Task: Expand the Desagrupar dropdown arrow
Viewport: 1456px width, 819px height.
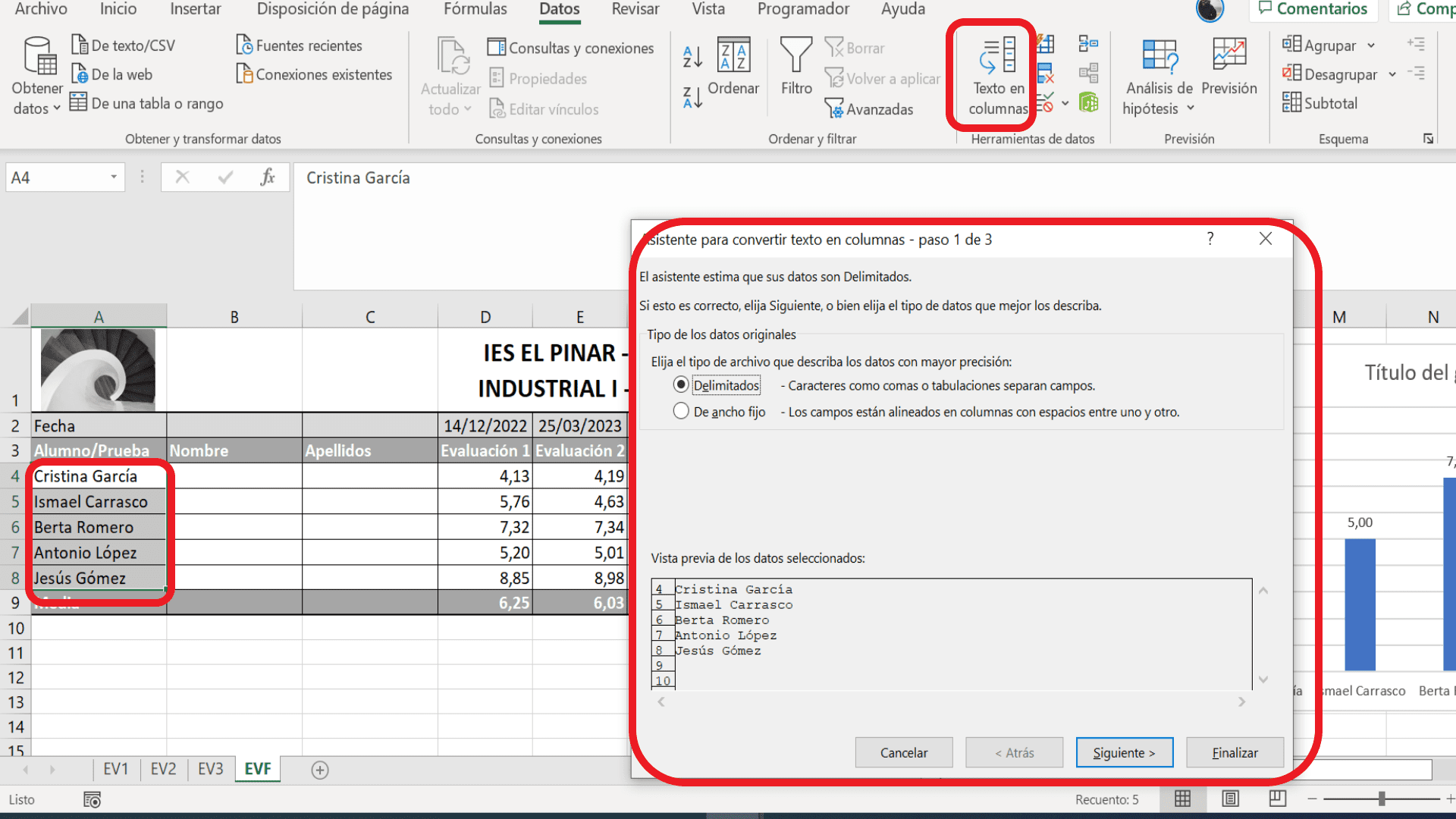Action: 1392,74
